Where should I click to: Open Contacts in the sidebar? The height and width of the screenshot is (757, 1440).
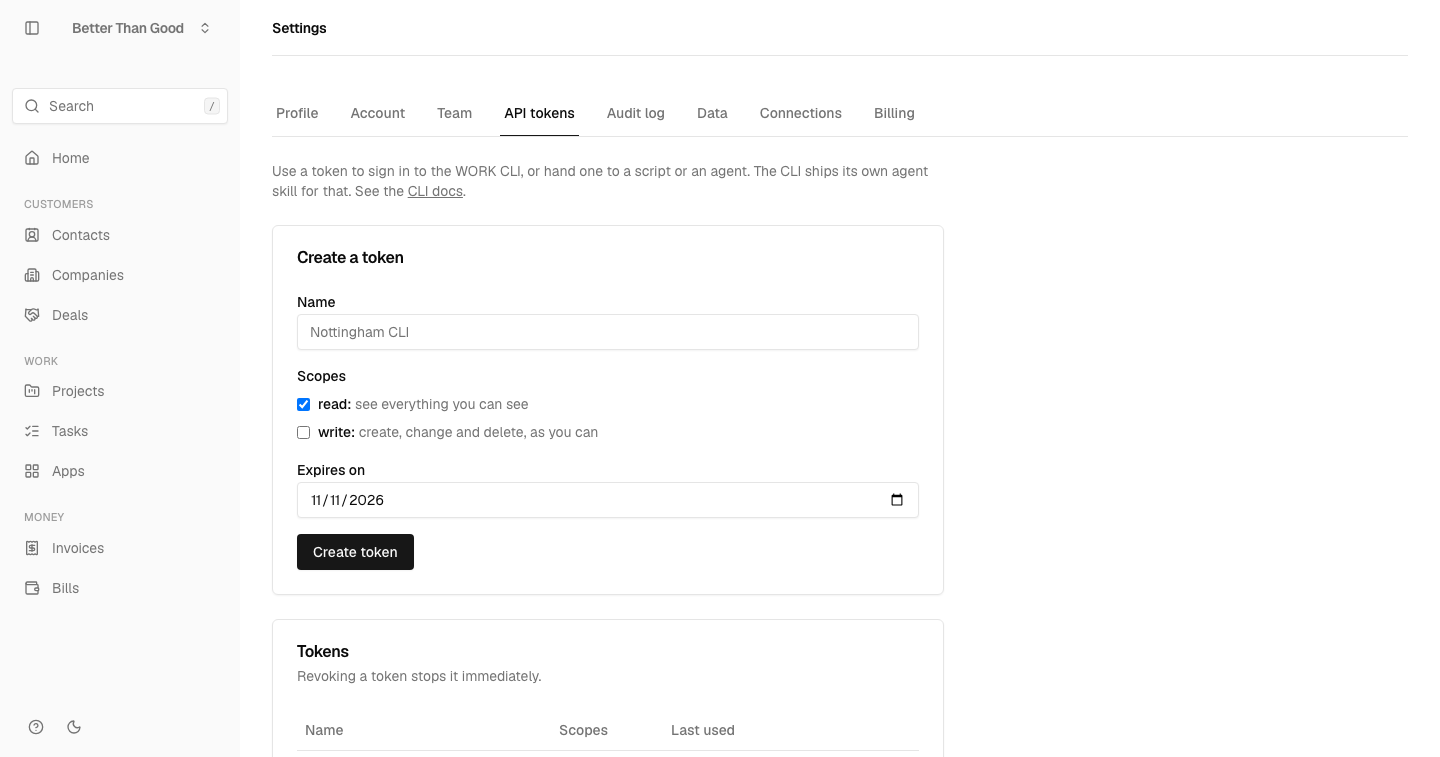[120, 235]
